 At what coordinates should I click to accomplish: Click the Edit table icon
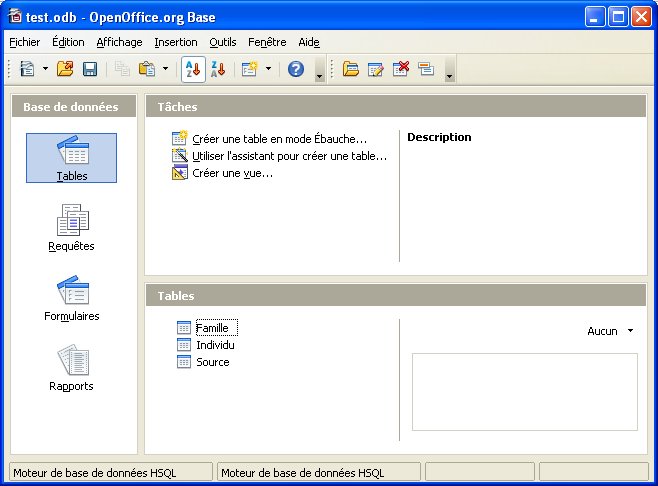click(x=375, y=69)
